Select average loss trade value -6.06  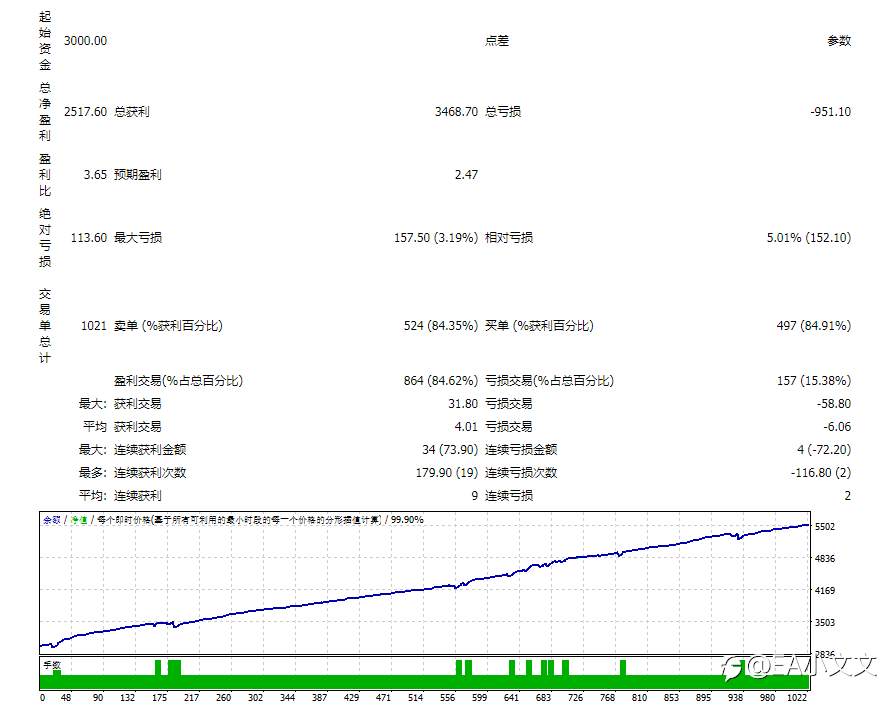(x=837, y=427)
